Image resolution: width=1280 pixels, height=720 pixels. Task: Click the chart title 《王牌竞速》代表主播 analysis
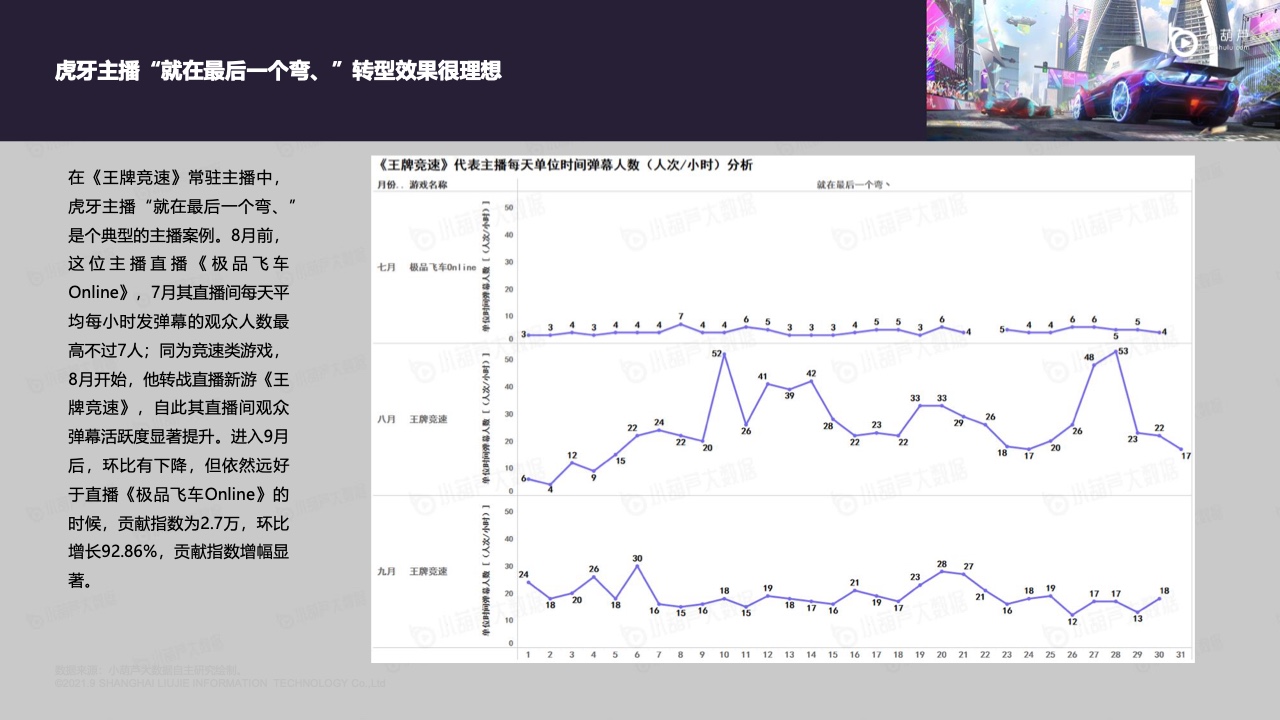tap(561, 165)
